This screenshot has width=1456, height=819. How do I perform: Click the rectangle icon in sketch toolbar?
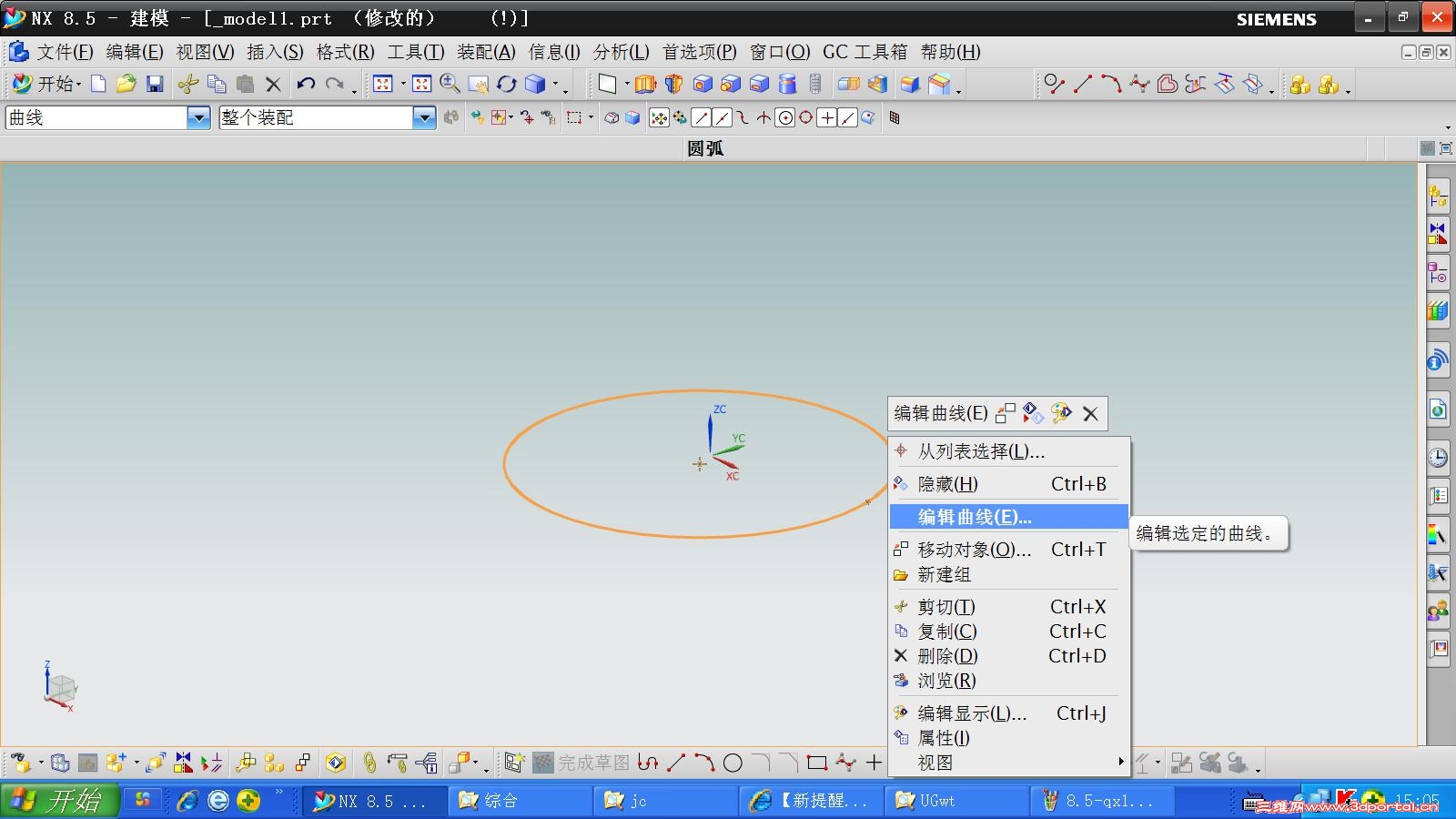tap(817, 763)
